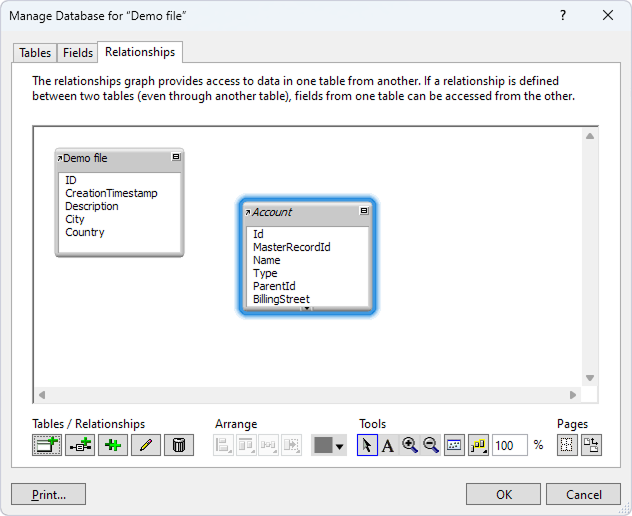Viewport: 632px width, 516px height.
Task: Click the Distribute horizontally arrange icon
Action: pos(268,445)
